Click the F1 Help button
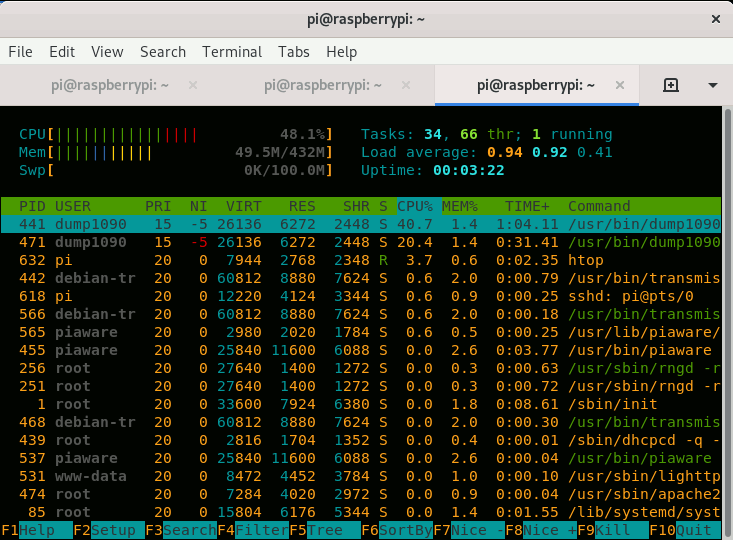This screenshot has height=540, width=733. (x=36, y=530)
